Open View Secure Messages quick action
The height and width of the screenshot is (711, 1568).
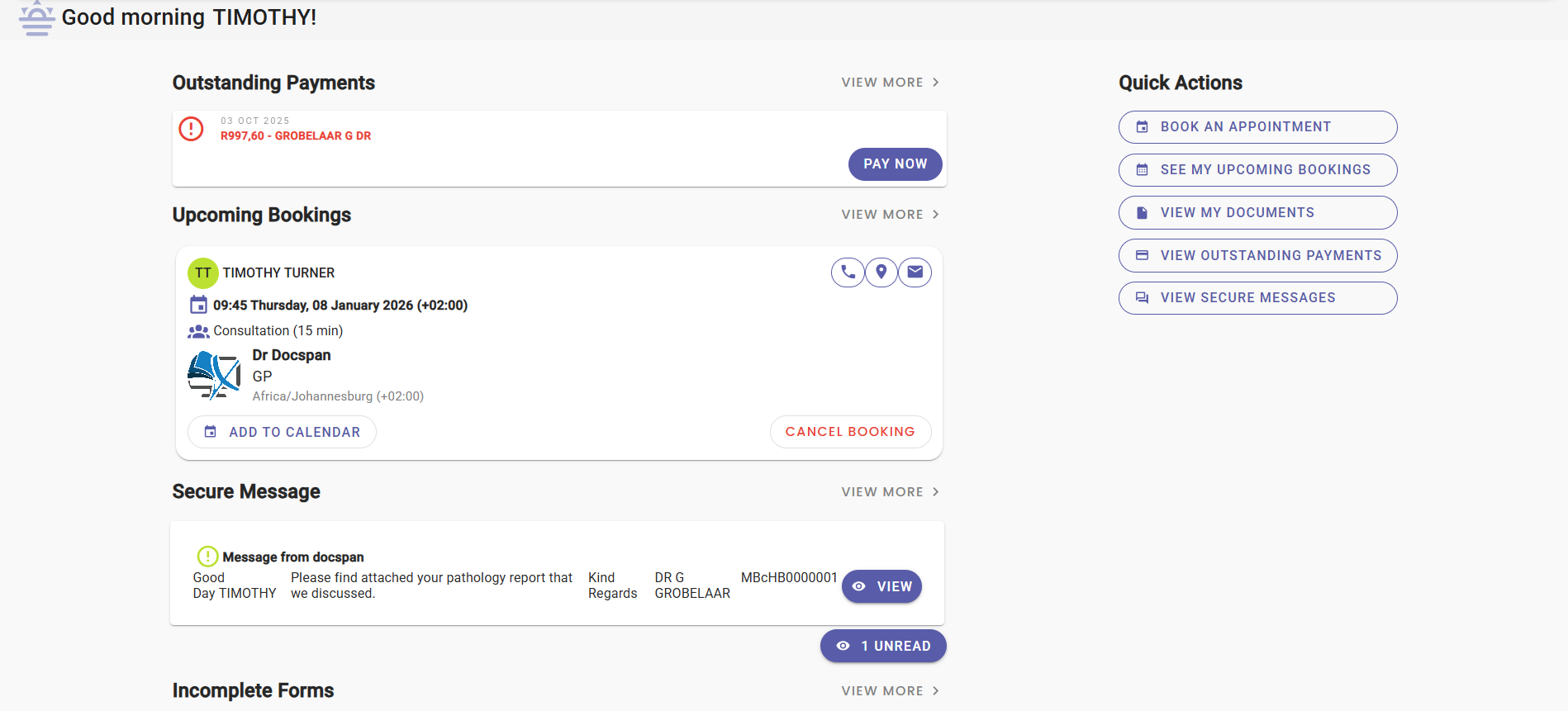(1257, 298)
